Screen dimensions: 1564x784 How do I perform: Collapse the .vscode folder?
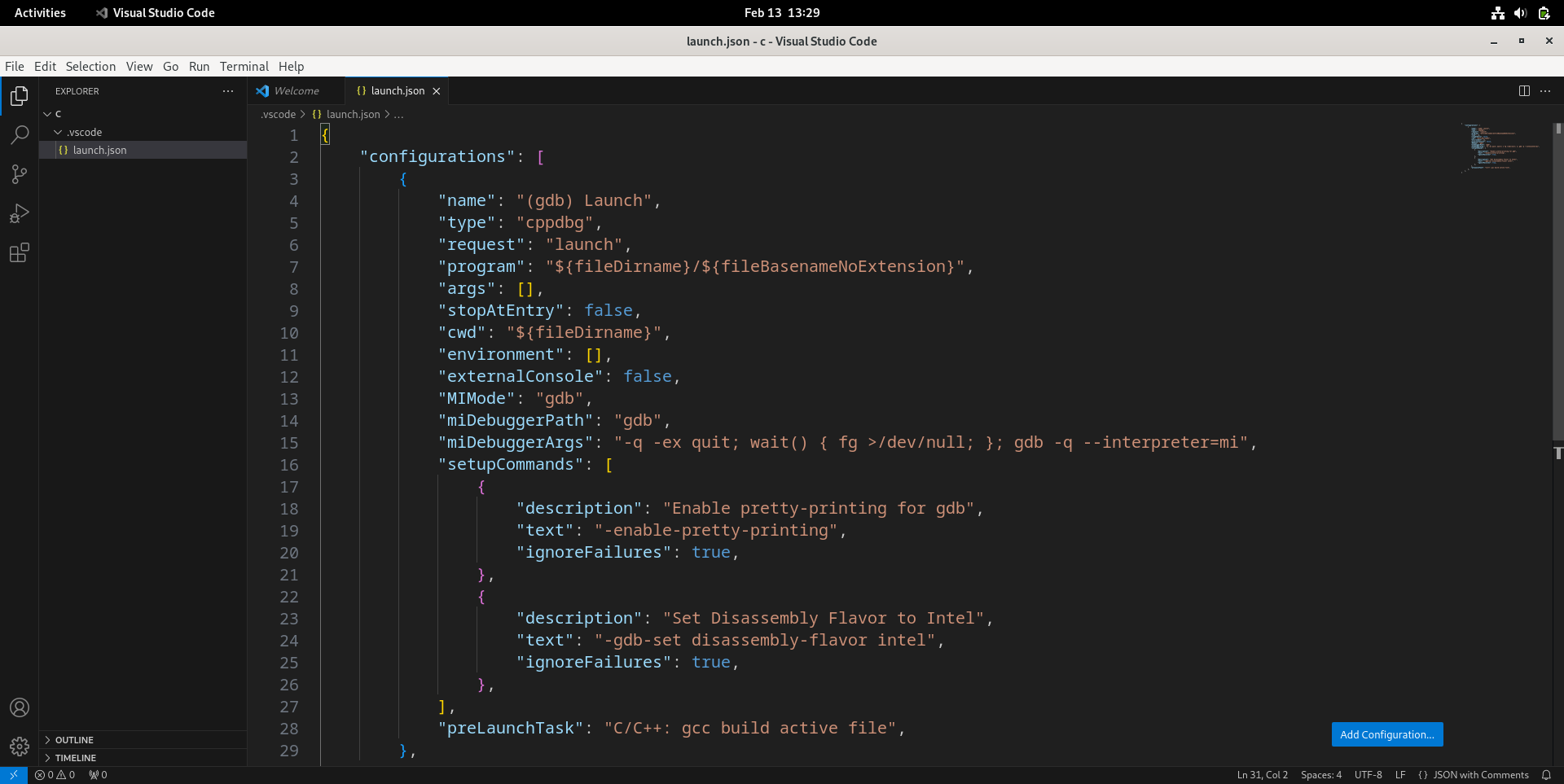[143, 132]
